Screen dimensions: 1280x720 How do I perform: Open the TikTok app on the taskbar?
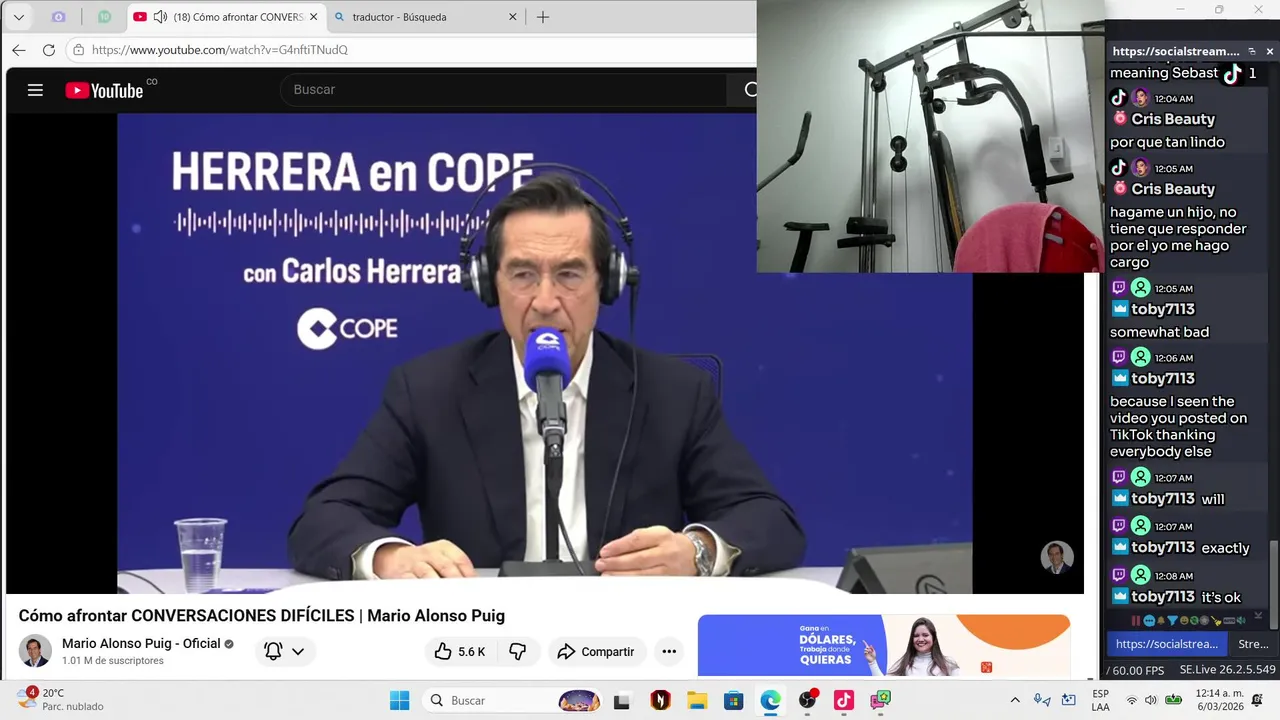coord(844,700)
